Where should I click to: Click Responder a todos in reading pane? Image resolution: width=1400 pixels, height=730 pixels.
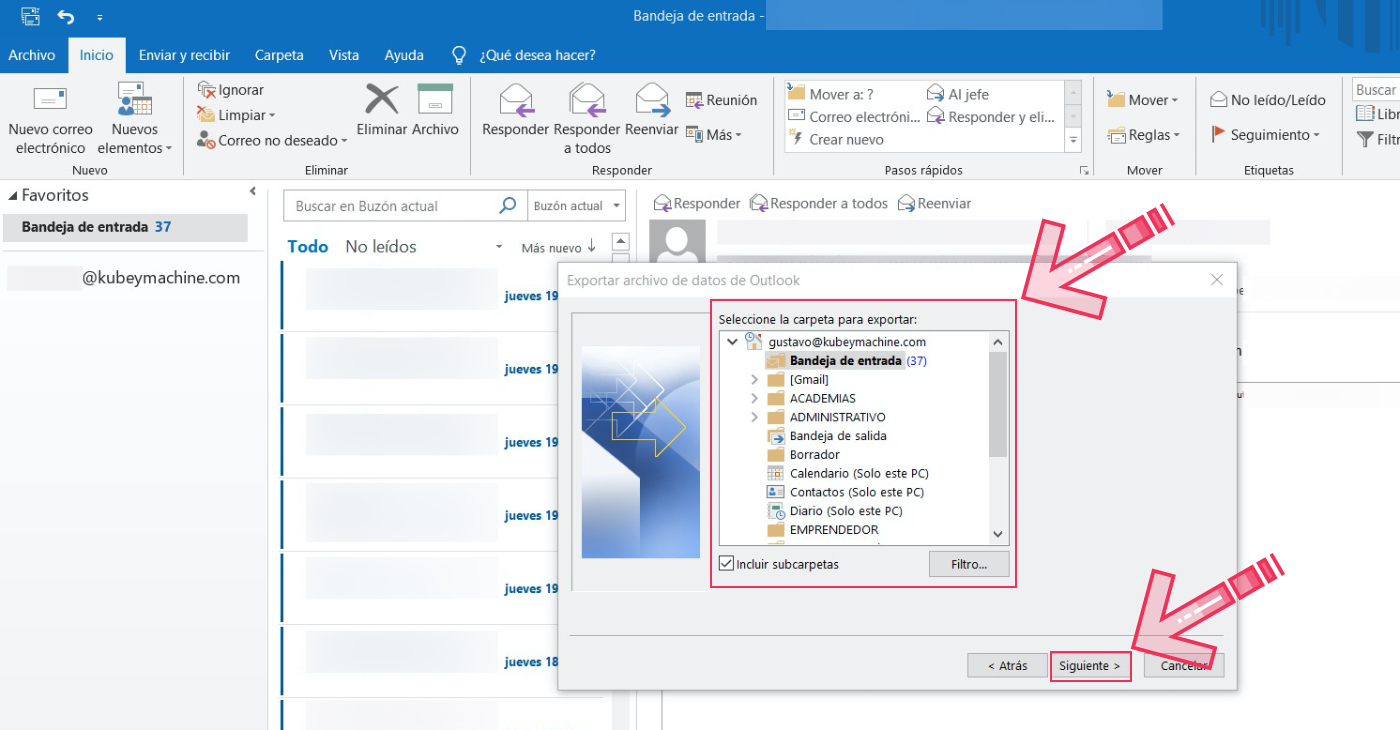(819, 203)
